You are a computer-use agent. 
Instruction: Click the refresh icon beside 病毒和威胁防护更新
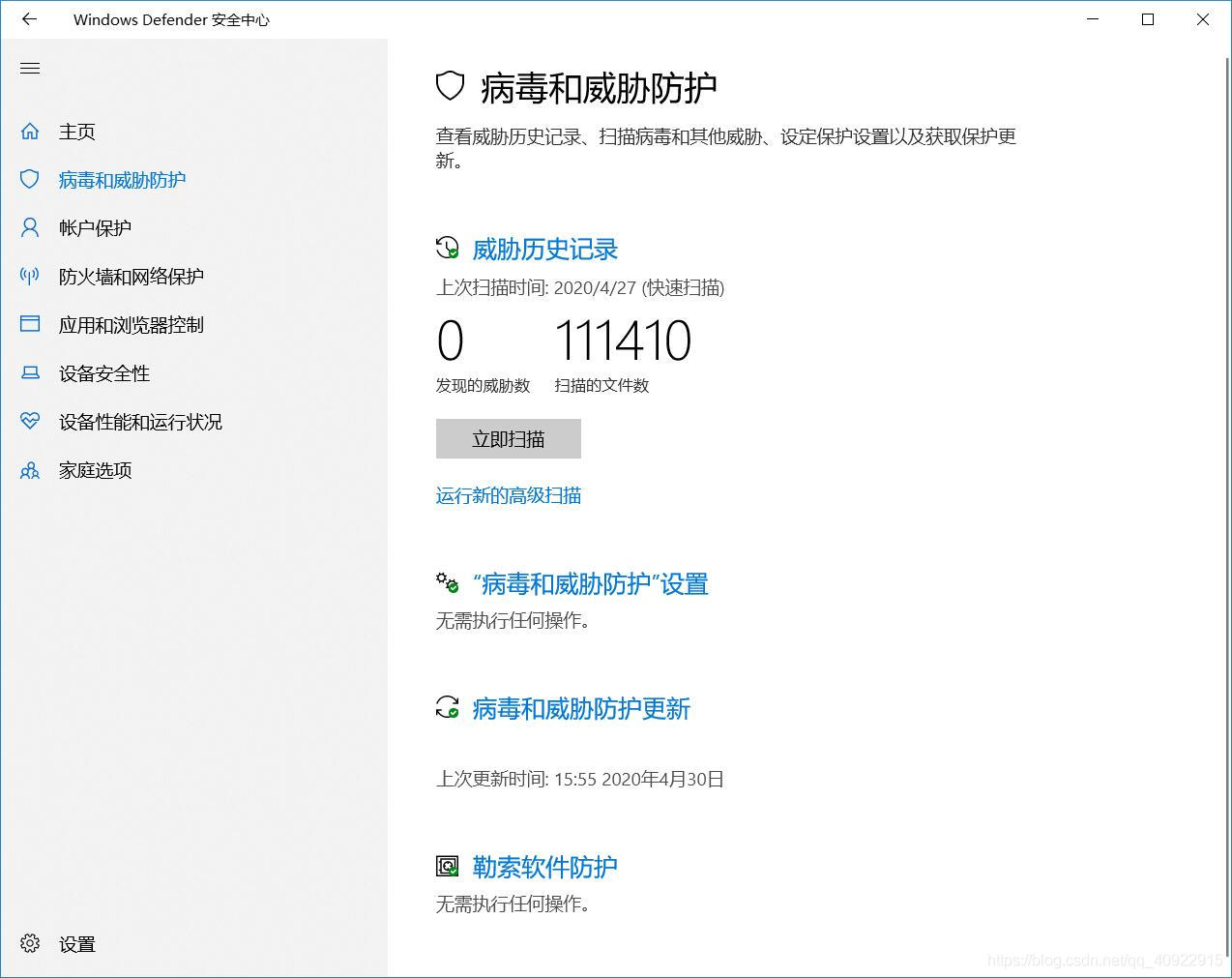tap(448, 708)
